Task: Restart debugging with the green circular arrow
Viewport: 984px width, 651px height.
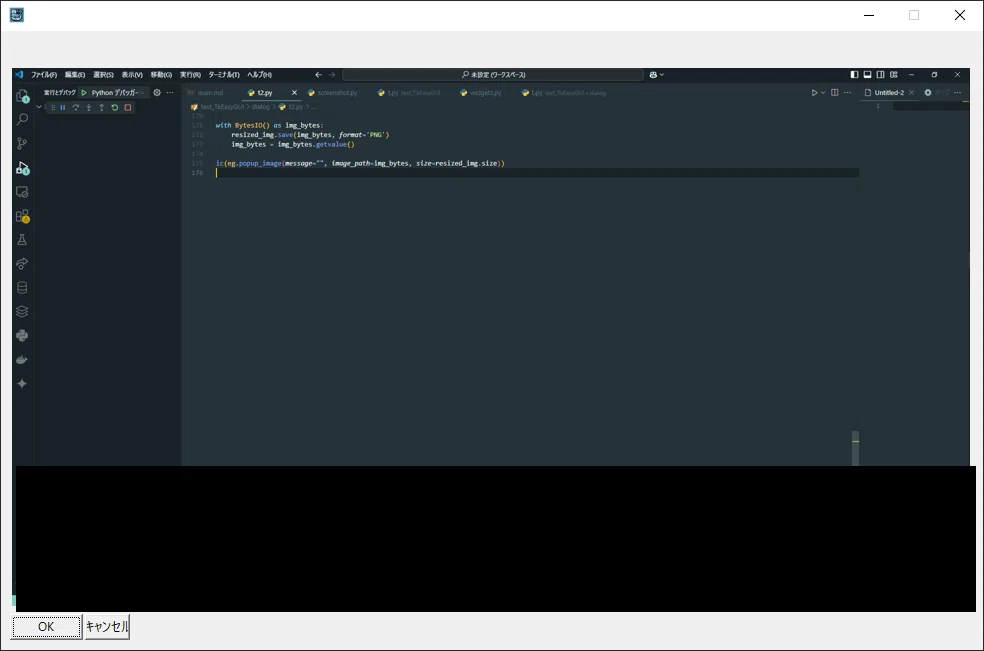Action: (x=115, y=107)
